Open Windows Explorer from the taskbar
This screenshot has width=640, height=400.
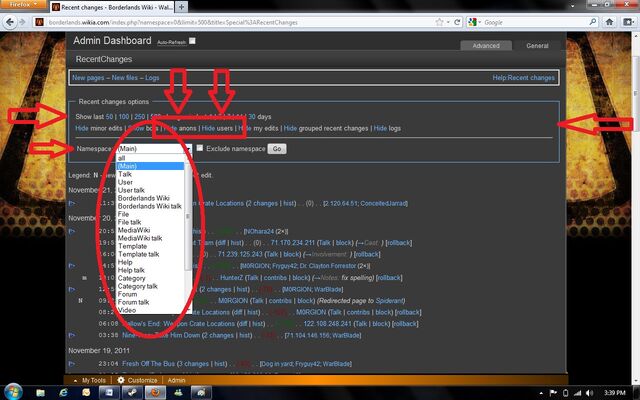pyautogui.click(x=40, y=393)
